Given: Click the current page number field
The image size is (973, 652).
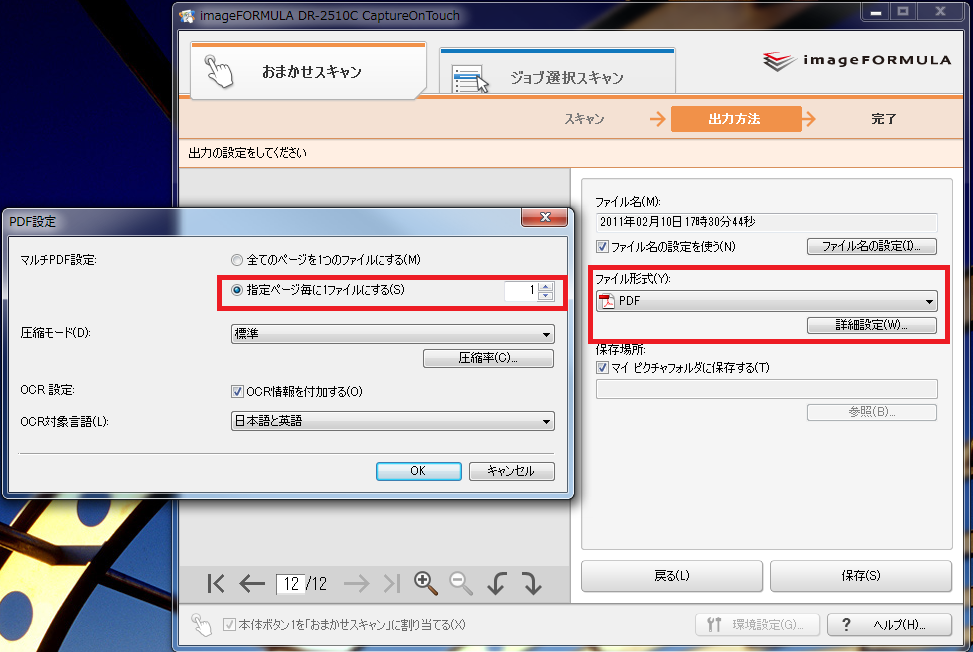Looking at the screenshot, I should click(x=290, y=584).
